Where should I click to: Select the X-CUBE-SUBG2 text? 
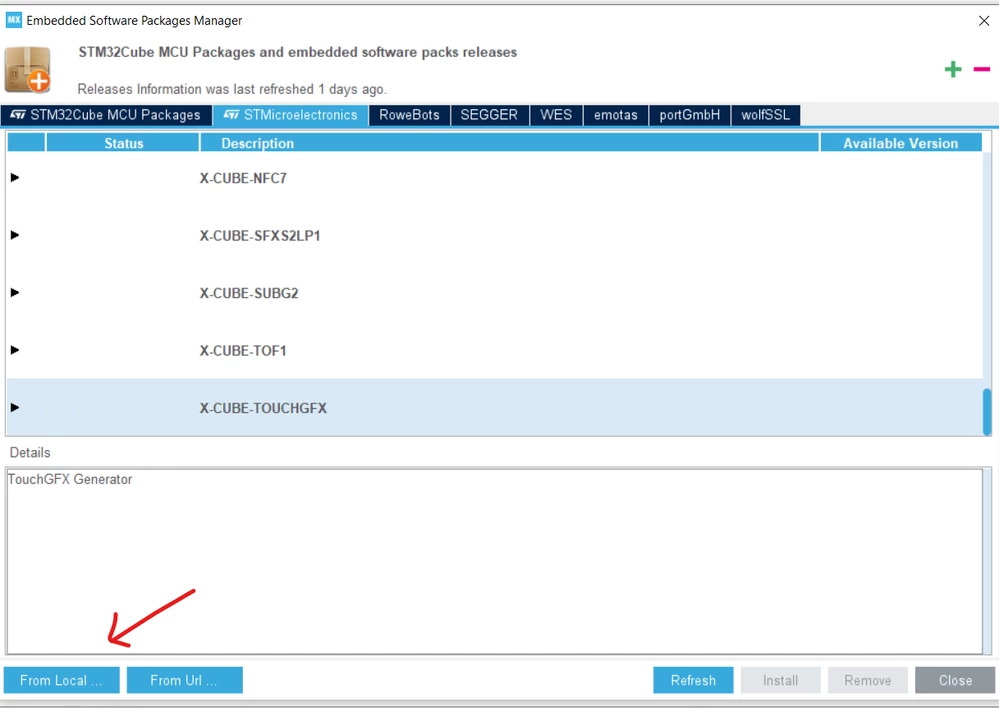(248, 293)
